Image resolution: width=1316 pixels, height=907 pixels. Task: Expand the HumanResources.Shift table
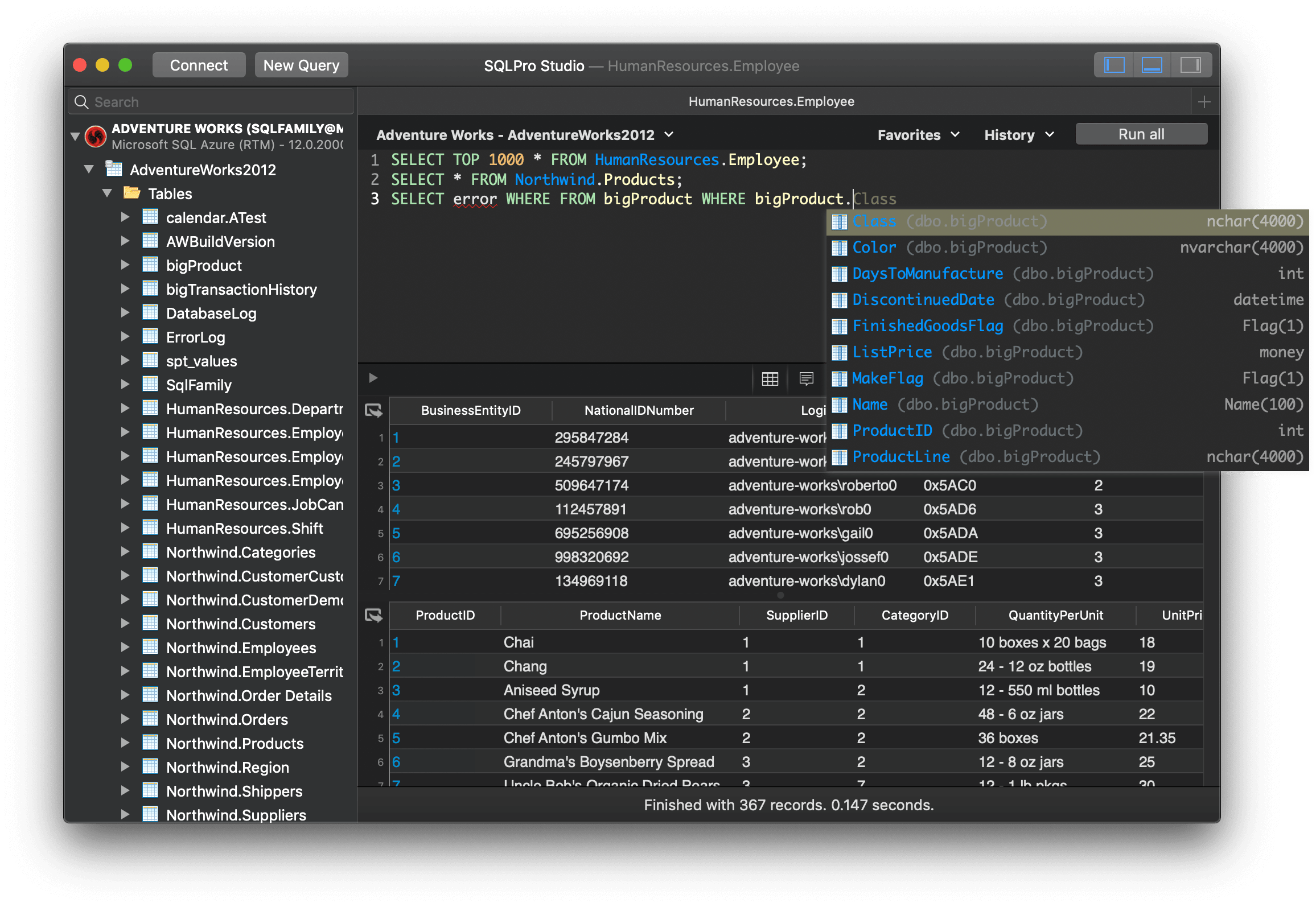(x=125, y=527)
